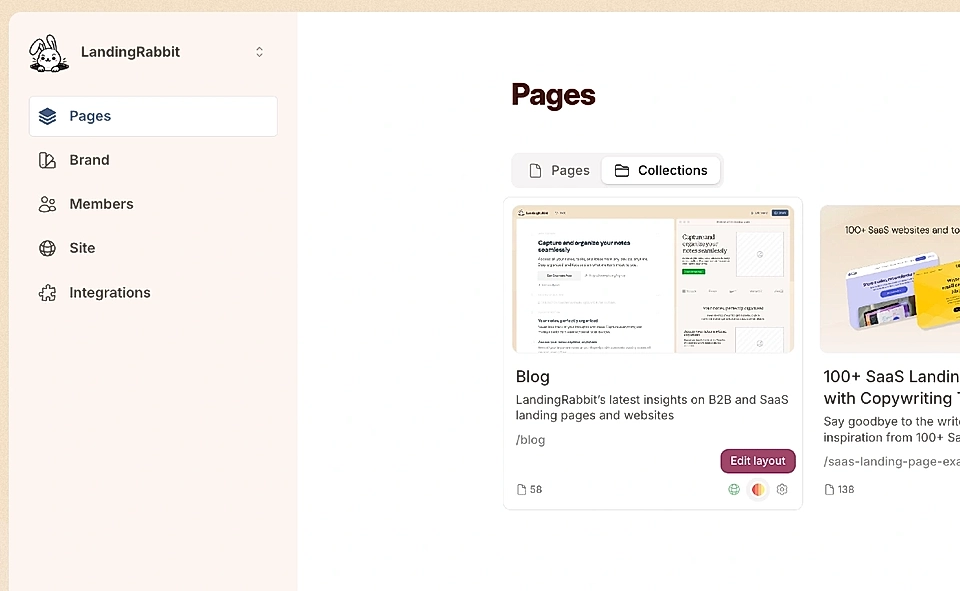Click the Blog collection title
This screenshot has height=591, width=960.
pyautogui.click(x=533, y=377)
